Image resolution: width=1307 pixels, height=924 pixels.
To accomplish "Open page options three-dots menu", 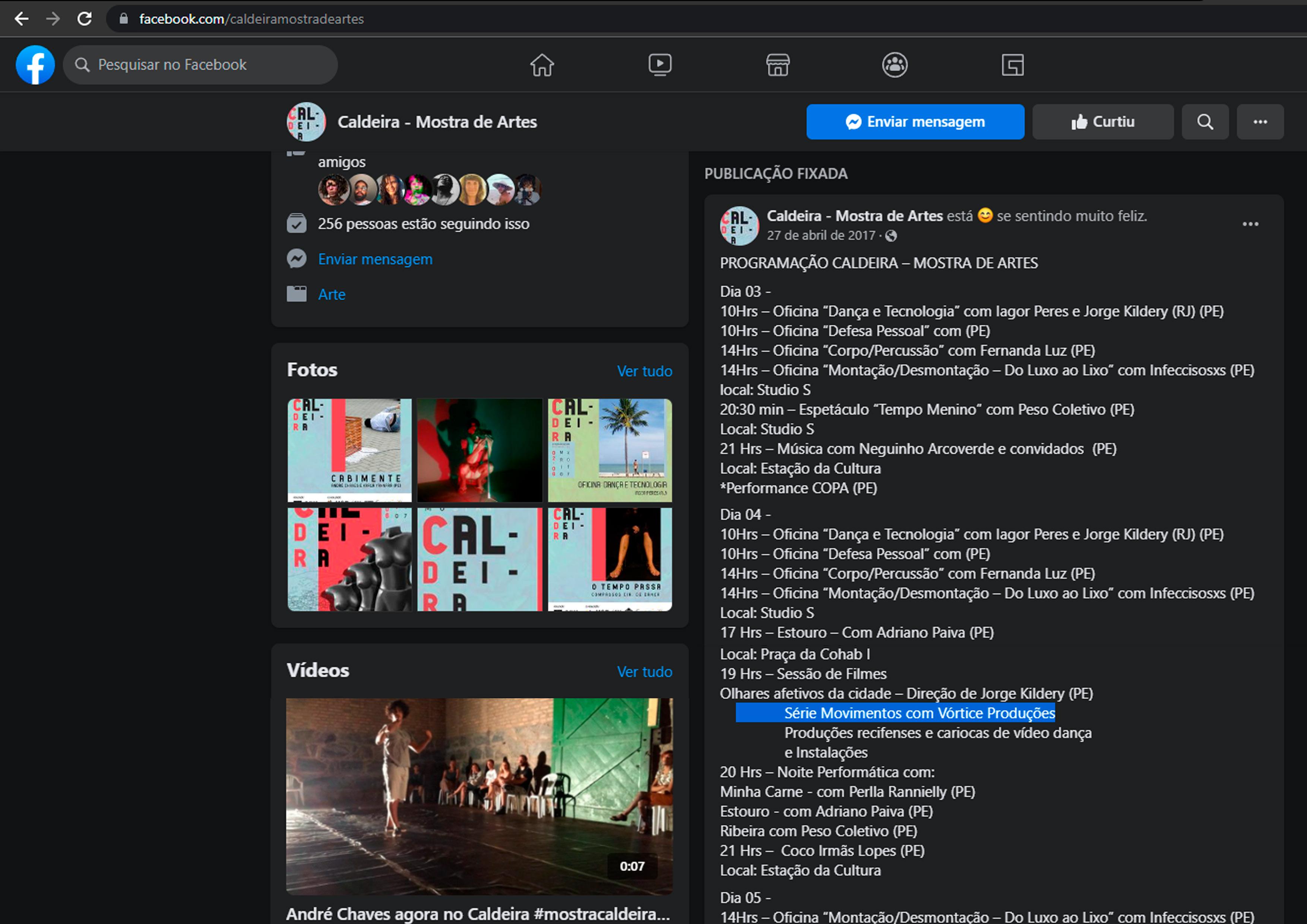I will [1260, 122].
